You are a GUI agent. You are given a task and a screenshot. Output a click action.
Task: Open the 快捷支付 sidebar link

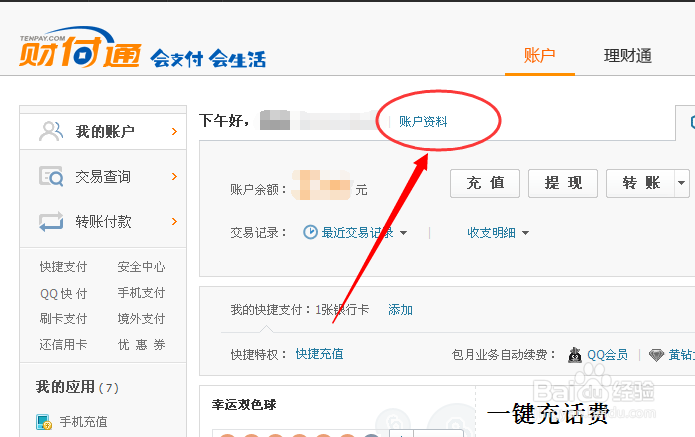click(63, 267)
